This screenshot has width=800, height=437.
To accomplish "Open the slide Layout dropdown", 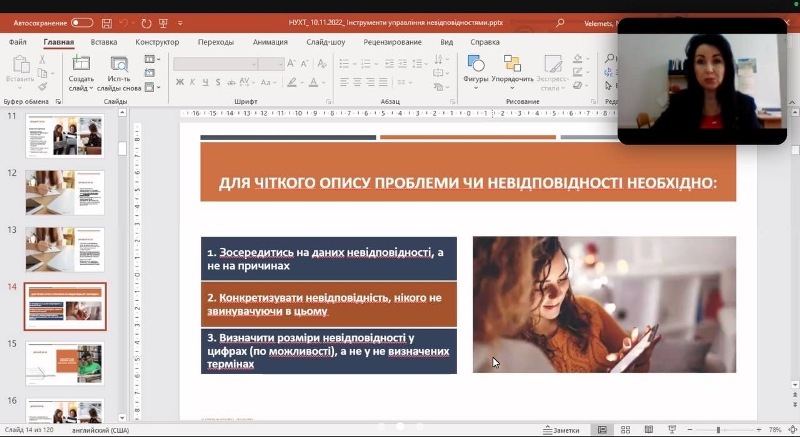I will [152, 60].
